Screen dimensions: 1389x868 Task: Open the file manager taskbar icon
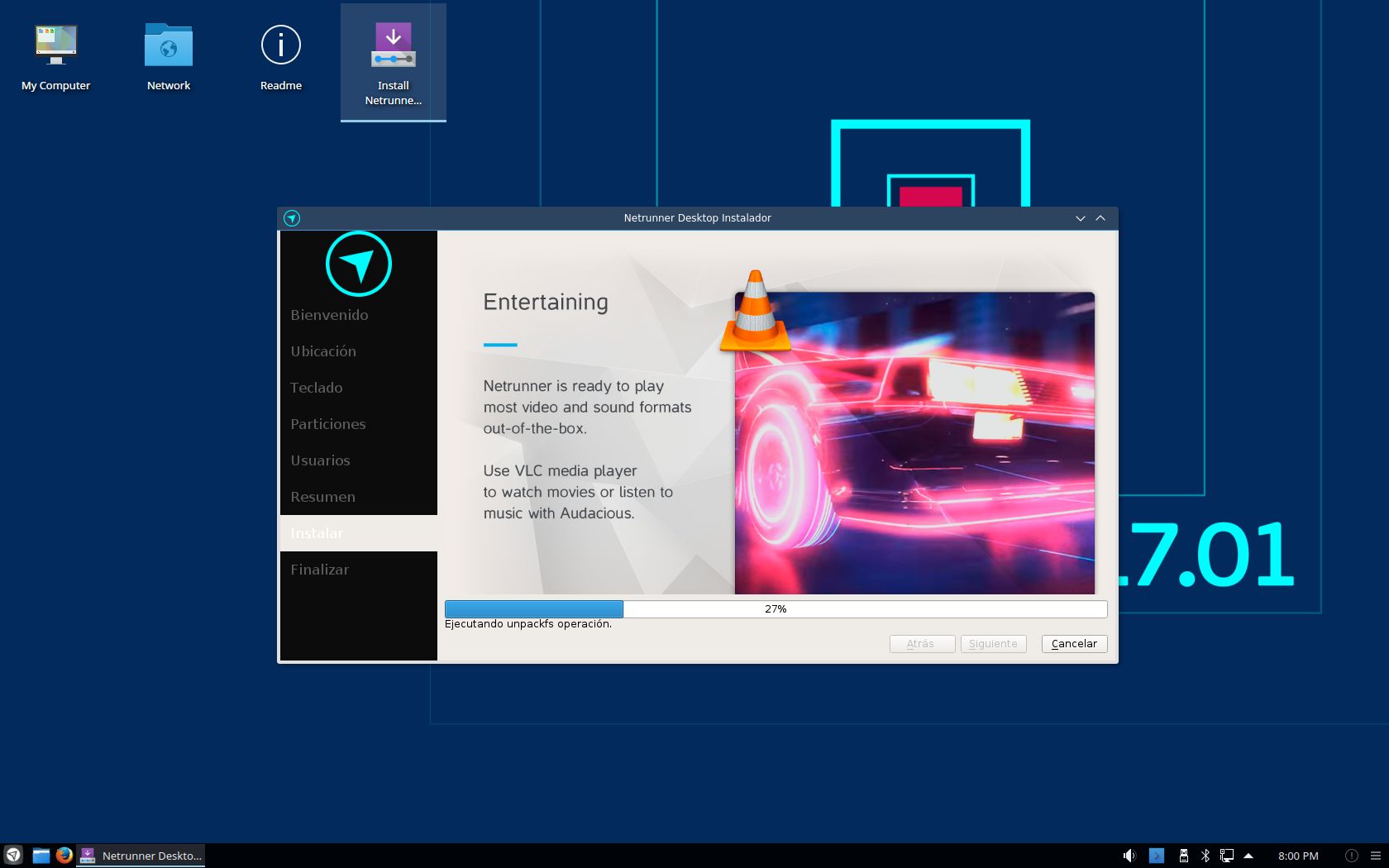click(41, 856)
